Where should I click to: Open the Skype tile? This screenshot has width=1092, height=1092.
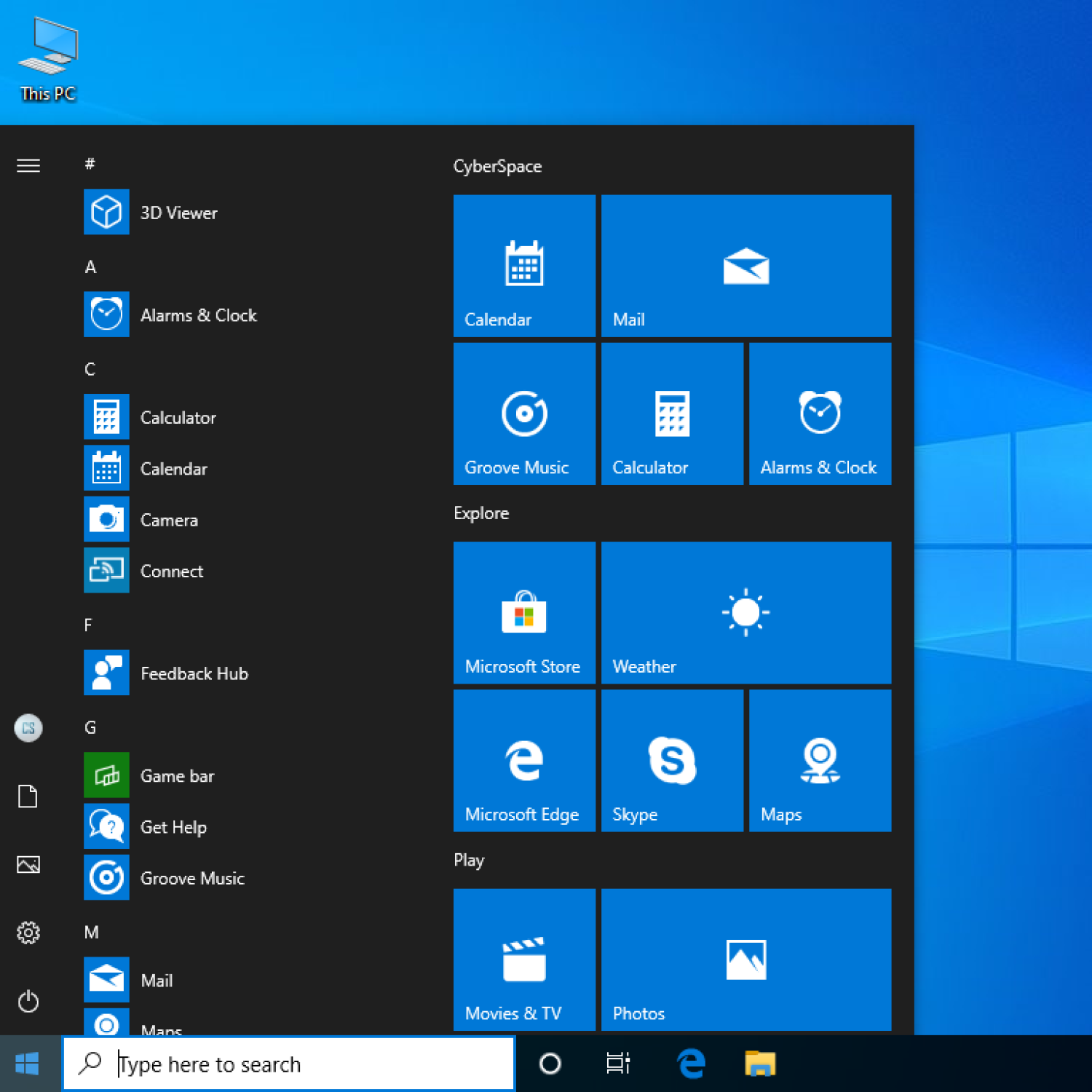672,760
